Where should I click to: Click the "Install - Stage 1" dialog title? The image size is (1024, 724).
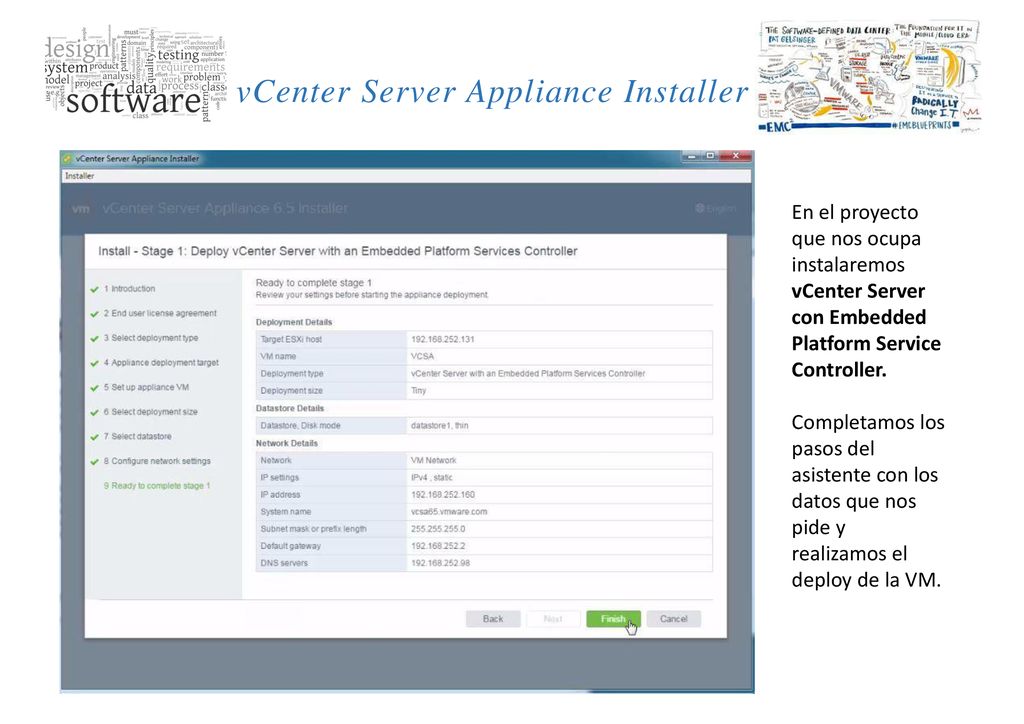(338, 251)
